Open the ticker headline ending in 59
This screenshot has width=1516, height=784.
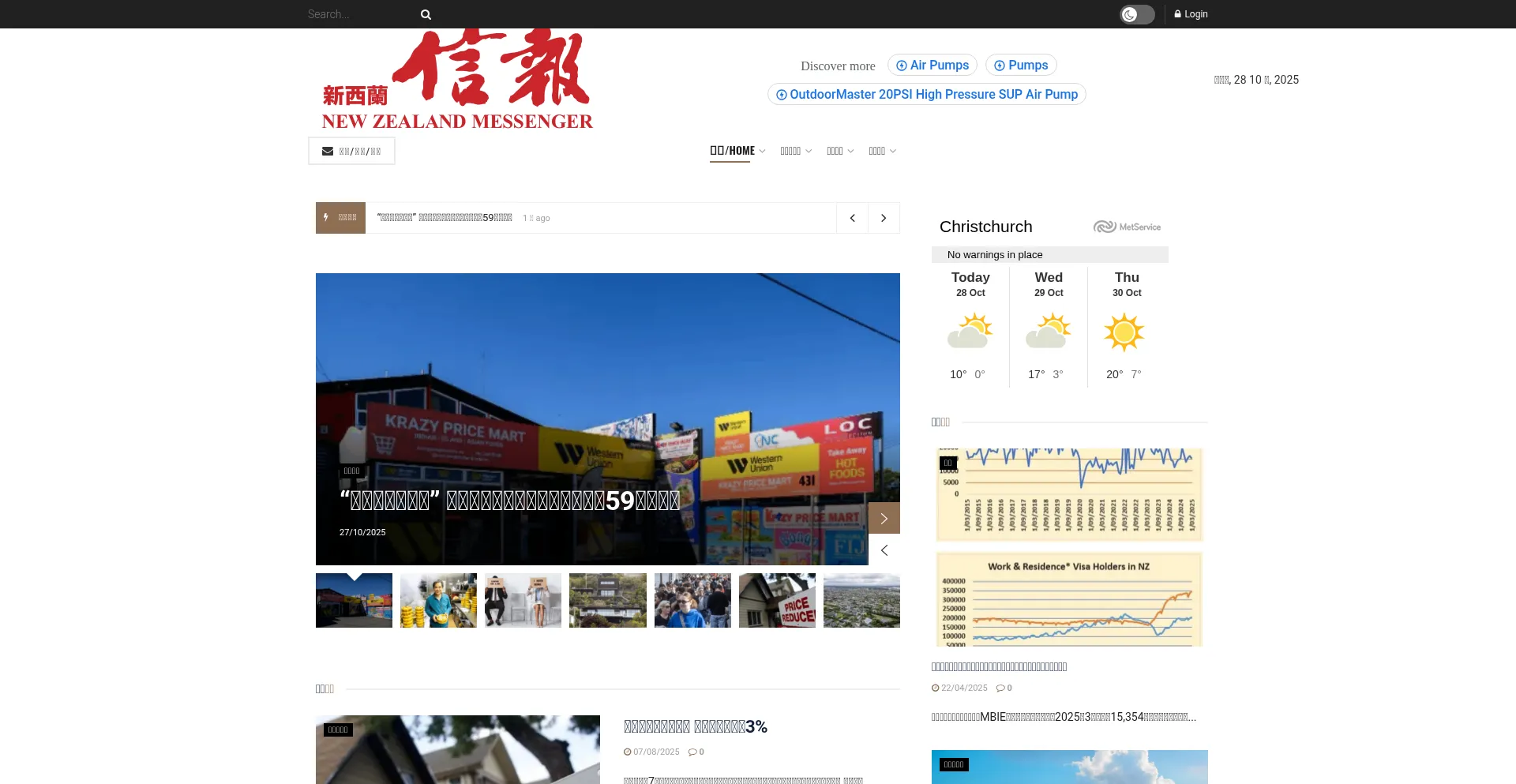pos(445,218)
